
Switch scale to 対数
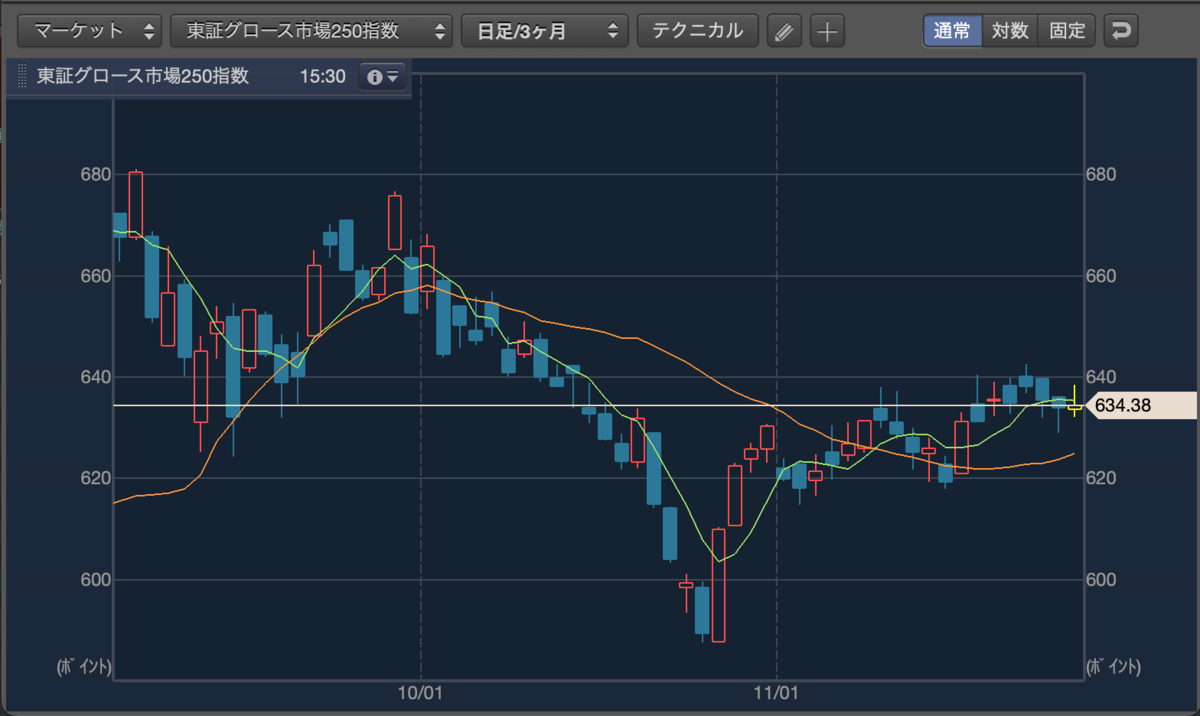(1010, 31)
